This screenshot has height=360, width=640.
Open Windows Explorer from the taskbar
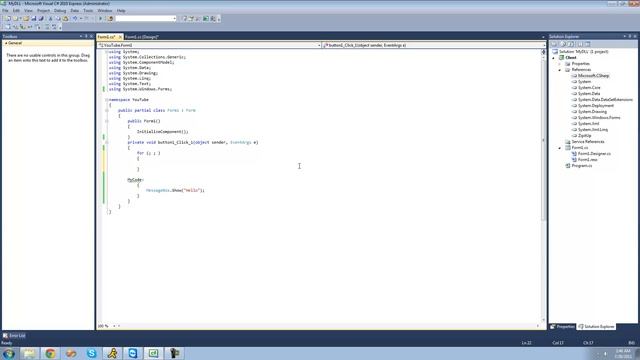coord(29,353)
